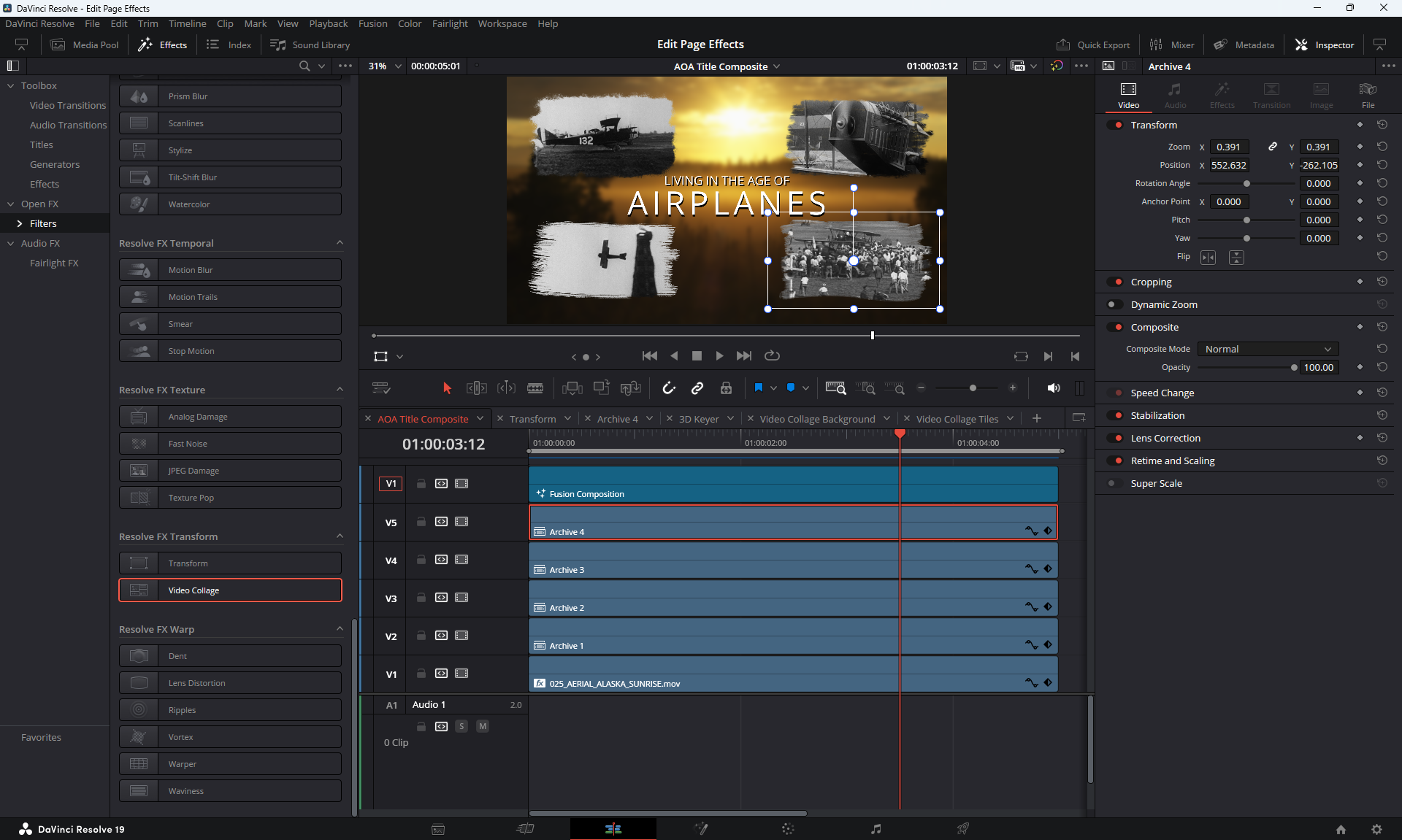Click the Position Lock padlock icon
This screenshot has width=1402, height=840.
[x=726, y=388]
